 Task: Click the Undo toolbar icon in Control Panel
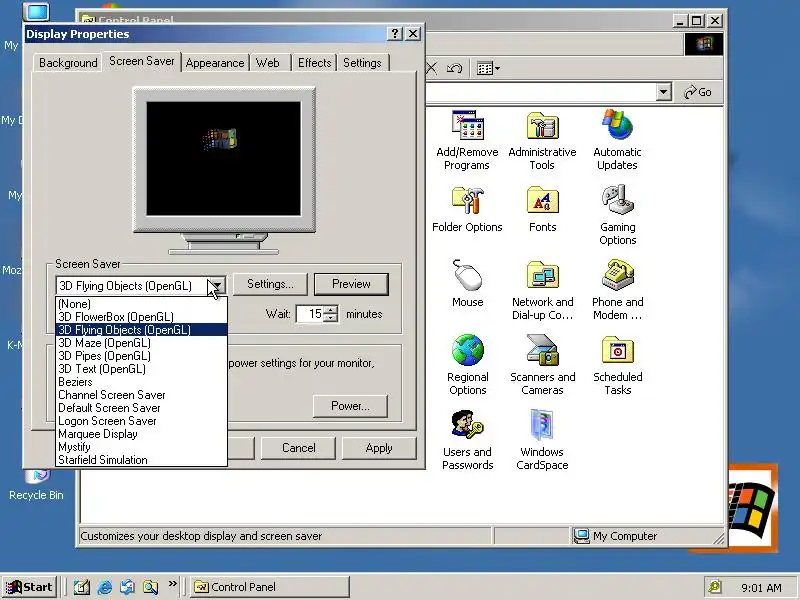click(x=454, y=68)
